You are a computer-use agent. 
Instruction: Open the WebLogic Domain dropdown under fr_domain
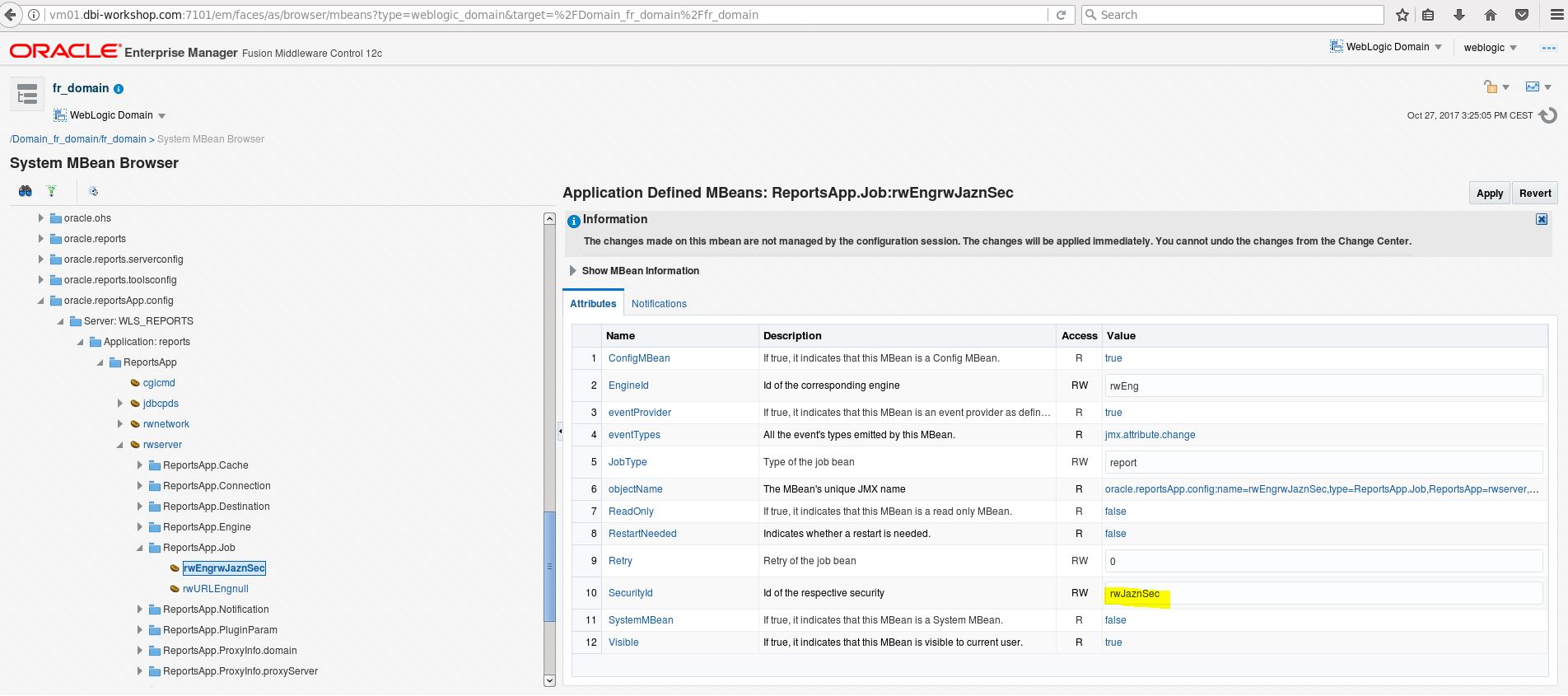[x=110, y=115]
